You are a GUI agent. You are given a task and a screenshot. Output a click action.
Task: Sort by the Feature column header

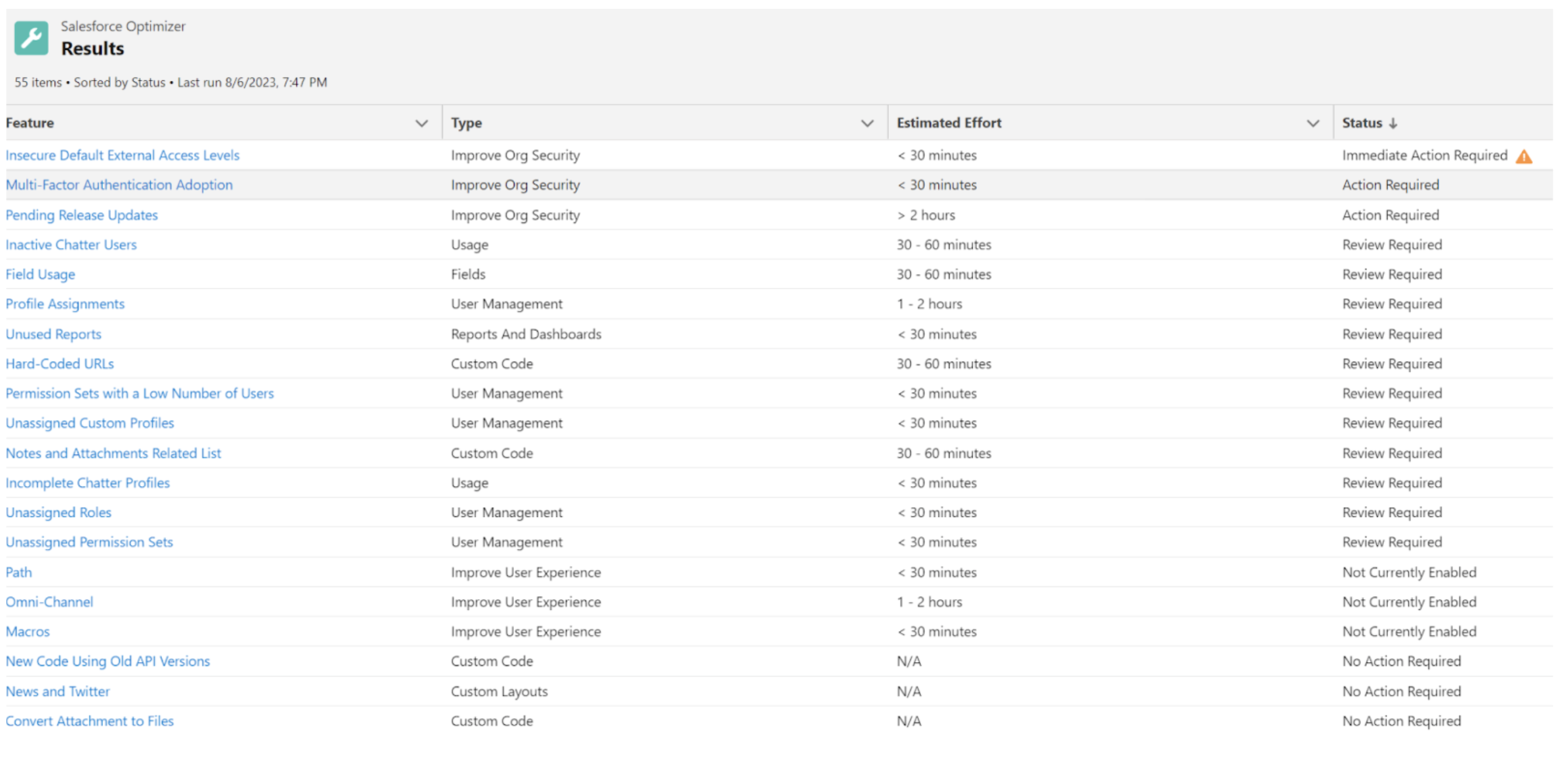(x=30, y=123)
